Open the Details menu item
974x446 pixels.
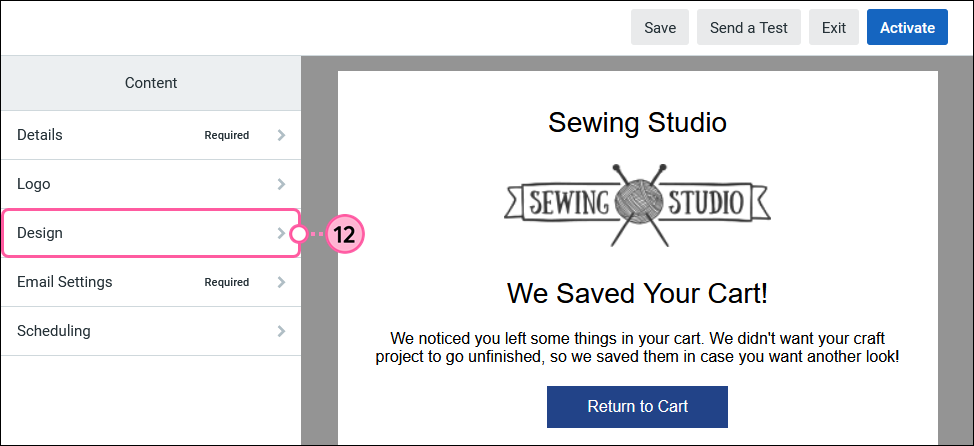150,135
